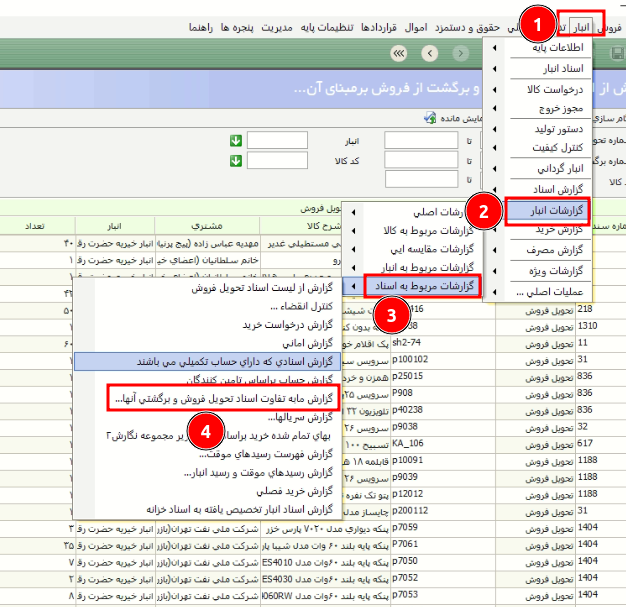Open the حقوق و دستمزد menu
The width and height of the screenshot is (626, 607).
click(x=468, y=28)
